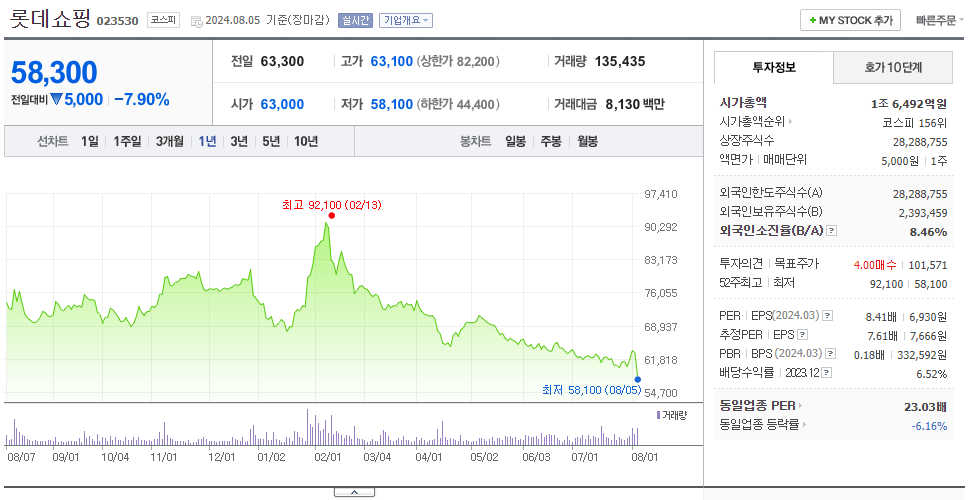
Task: Click the 6.52% dividend yield value
Action: coord(932,374)
